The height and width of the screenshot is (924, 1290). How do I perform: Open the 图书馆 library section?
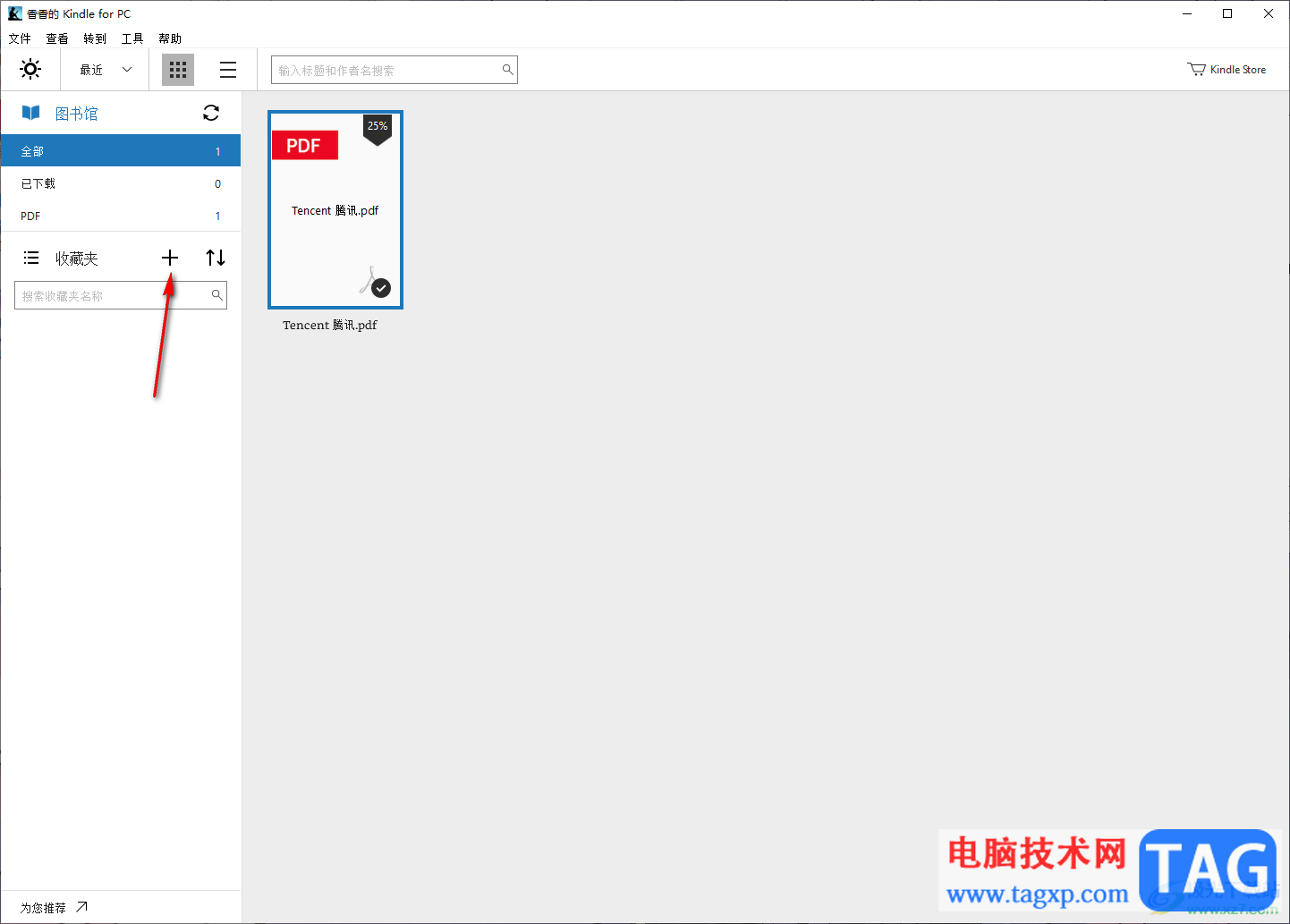(x=77, y=114)
